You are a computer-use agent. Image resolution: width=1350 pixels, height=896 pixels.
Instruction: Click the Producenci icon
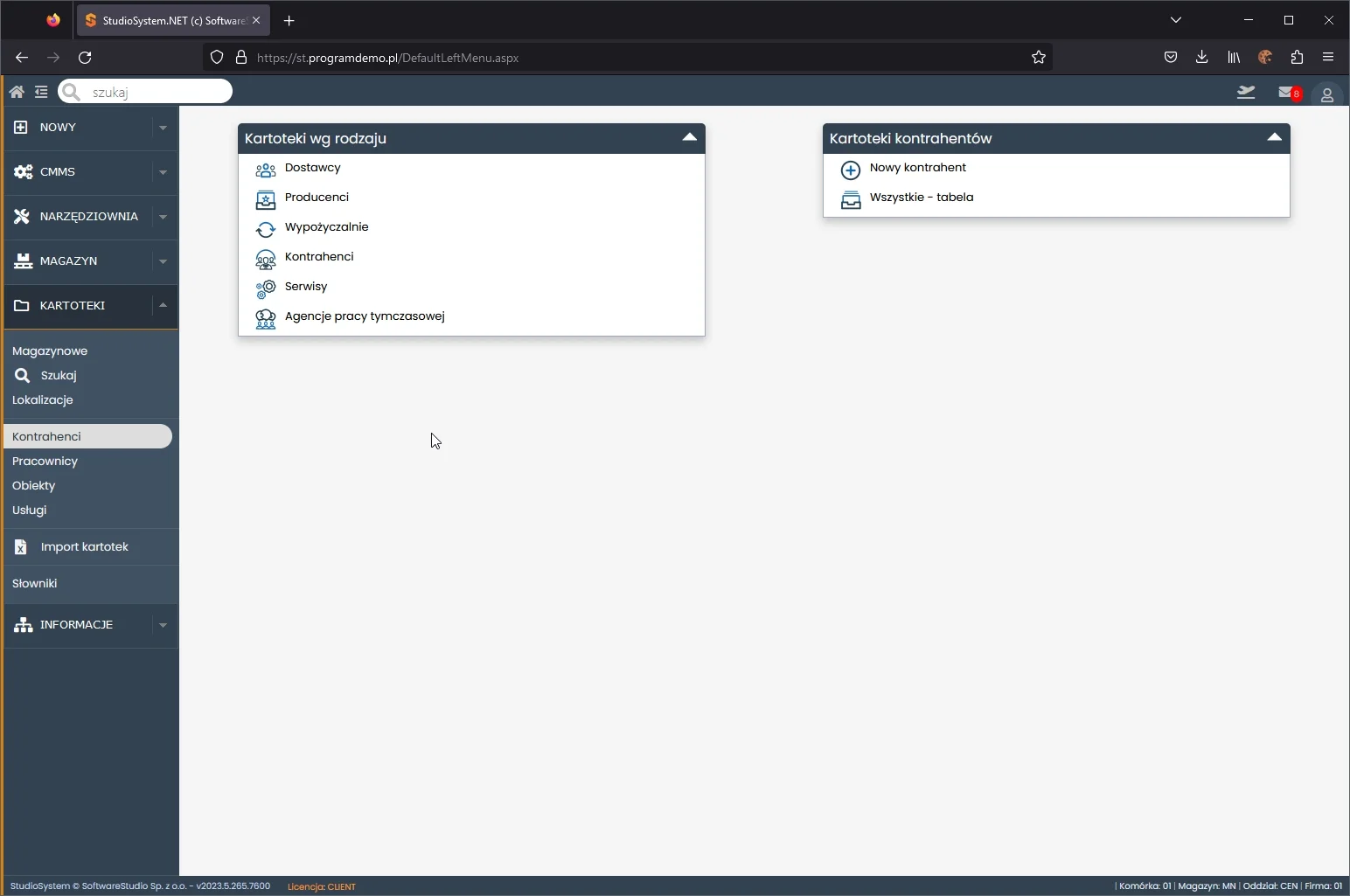click(x=265, y=199)
